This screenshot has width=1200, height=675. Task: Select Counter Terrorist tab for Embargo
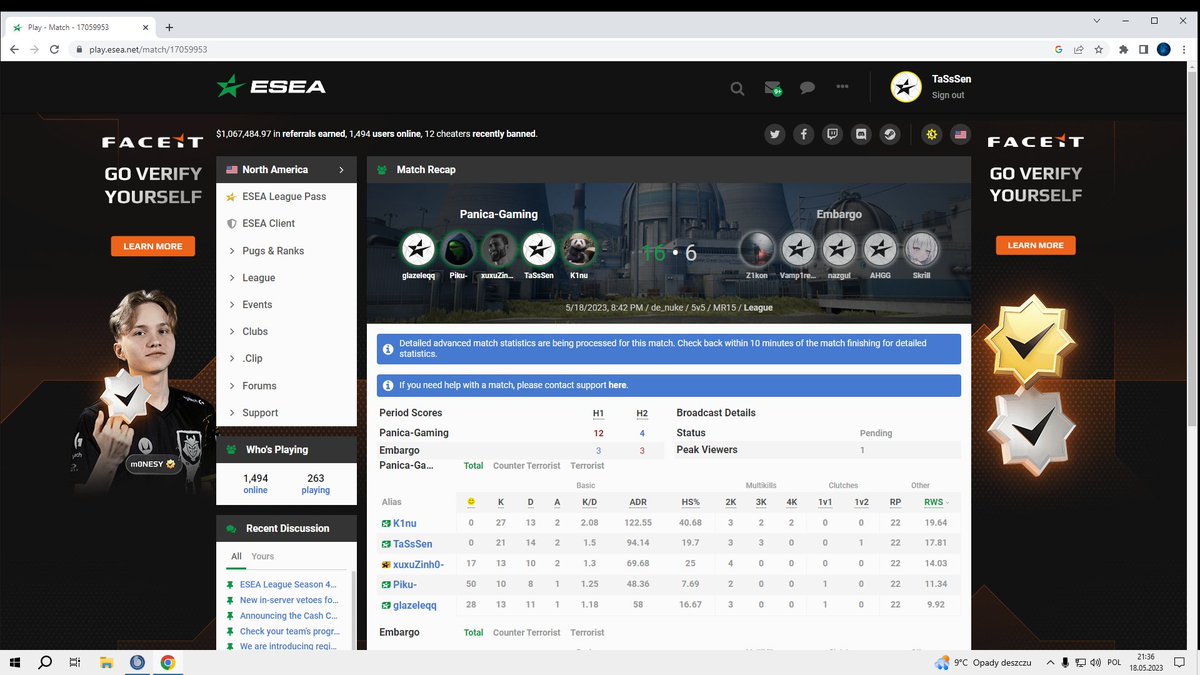coord(526,633)
